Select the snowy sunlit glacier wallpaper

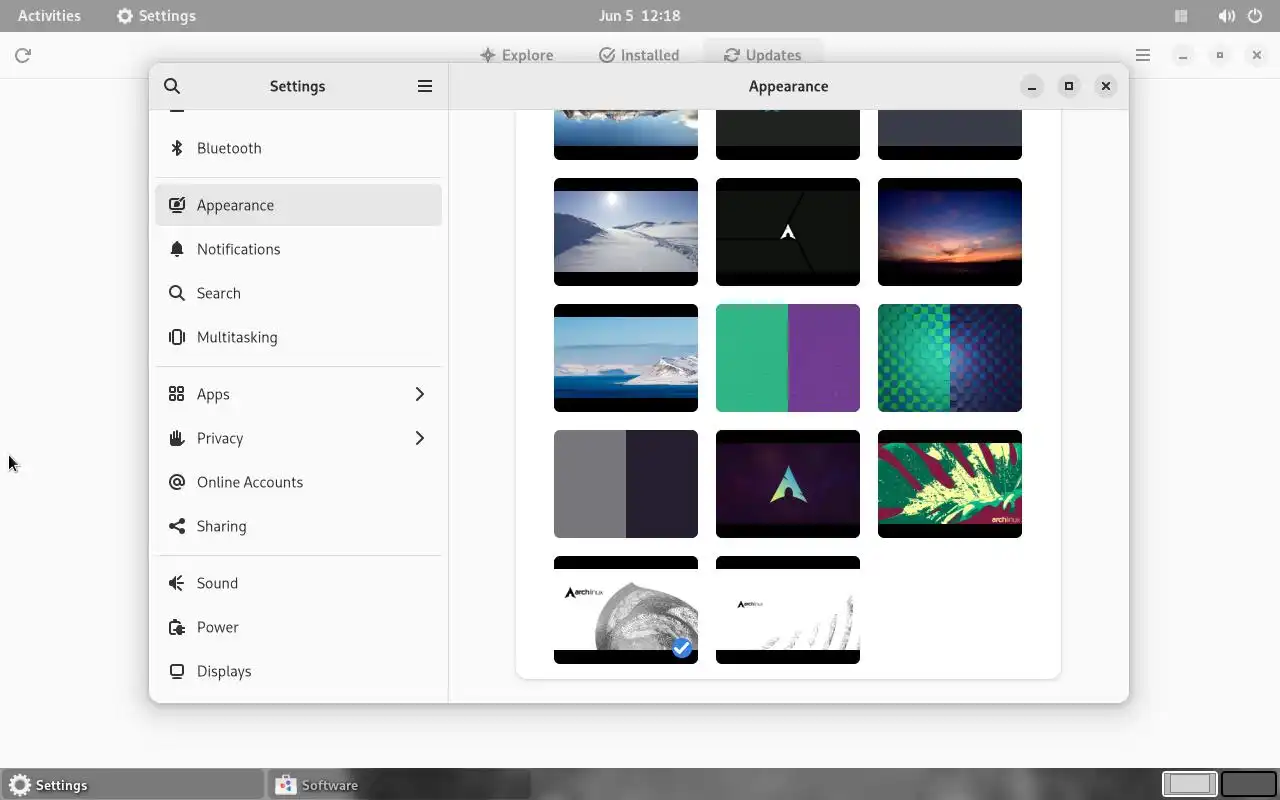(626, 232)
